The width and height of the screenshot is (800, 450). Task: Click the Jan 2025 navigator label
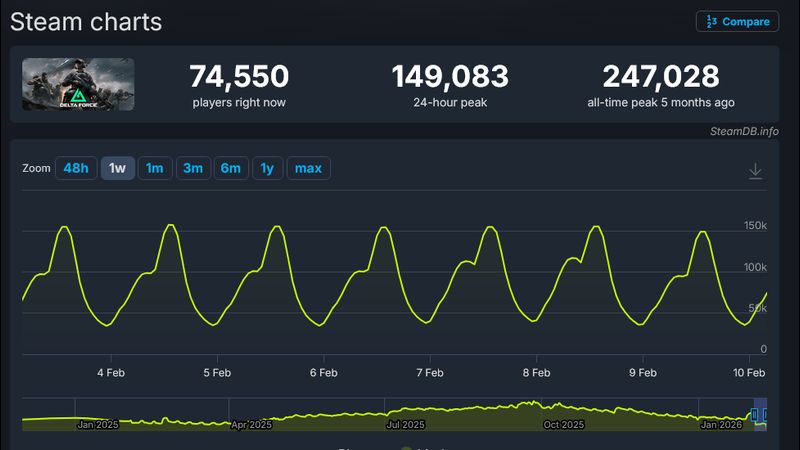point(98,424)
